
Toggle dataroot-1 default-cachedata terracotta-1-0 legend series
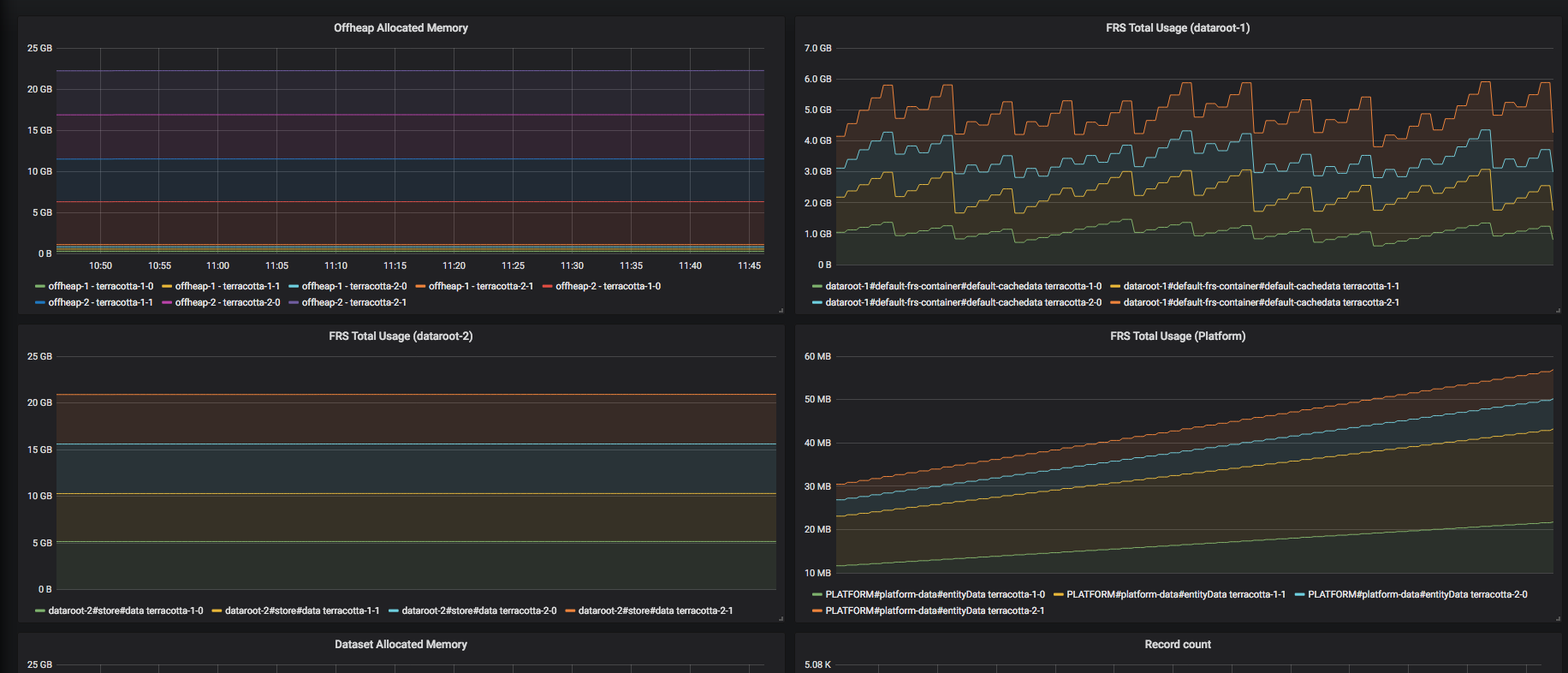pos(964,286)
